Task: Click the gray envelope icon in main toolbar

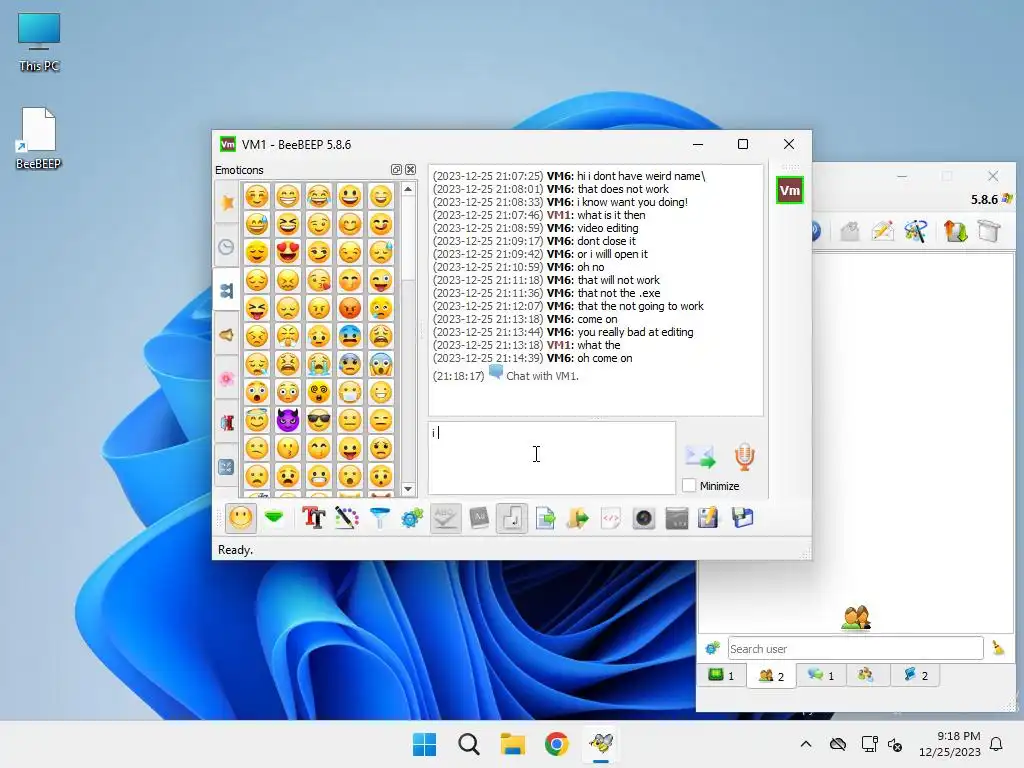Action: point(850,231)
